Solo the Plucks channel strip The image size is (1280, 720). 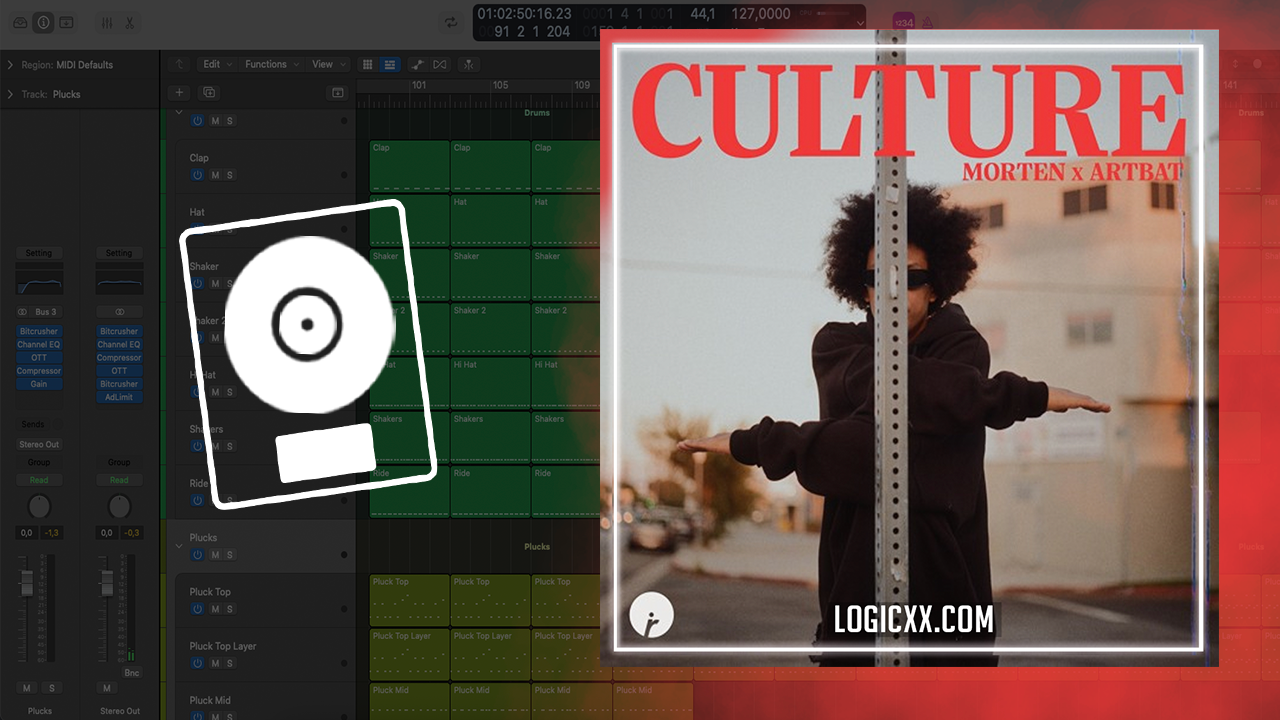pyautogui.click(x=52, y=688)
